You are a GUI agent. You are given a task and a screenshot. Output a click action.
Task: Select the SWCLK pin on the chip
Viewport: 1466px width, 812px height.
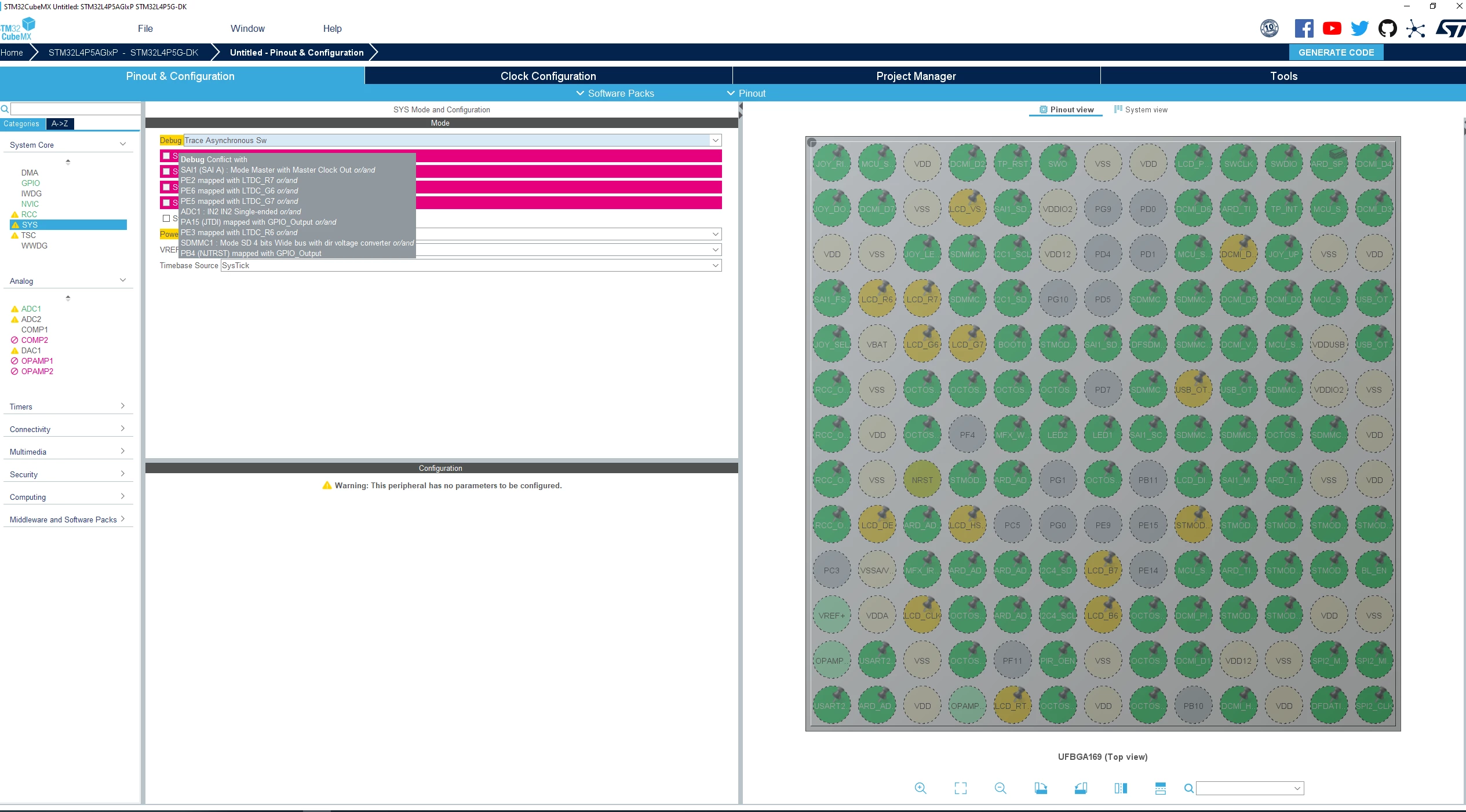coord(1238,163)
